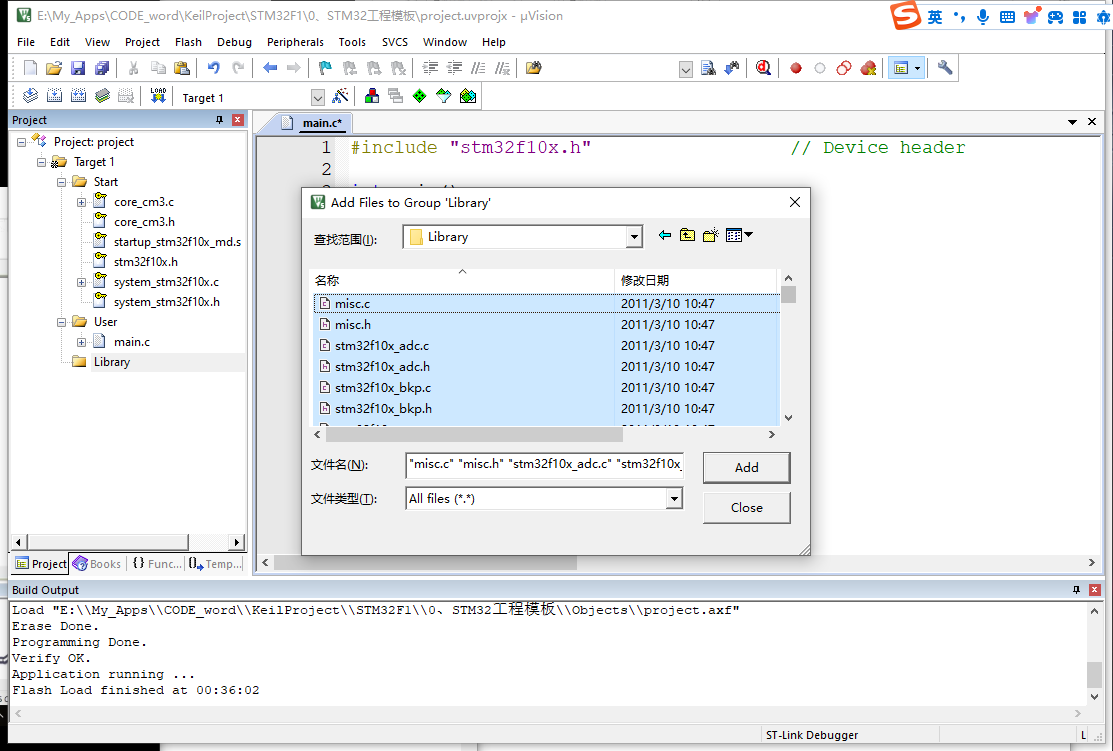This screenshot has width=1113, height=751.
Task: Select stm32f10x_bkp.h in the file list
Action: [383, 409]
